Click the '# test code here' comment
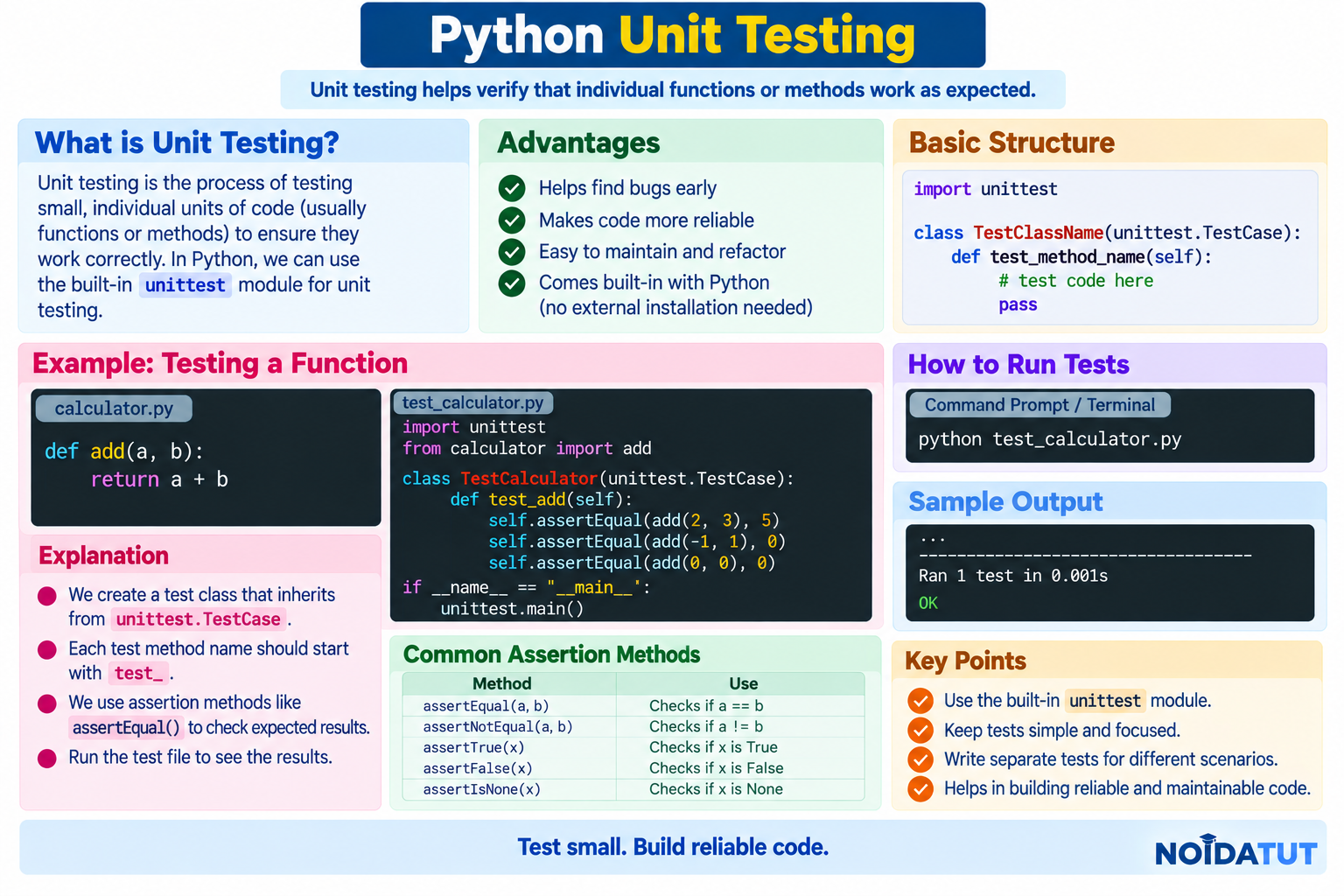This screenshot has height=896, width=1344. (x=1075, y=281)
